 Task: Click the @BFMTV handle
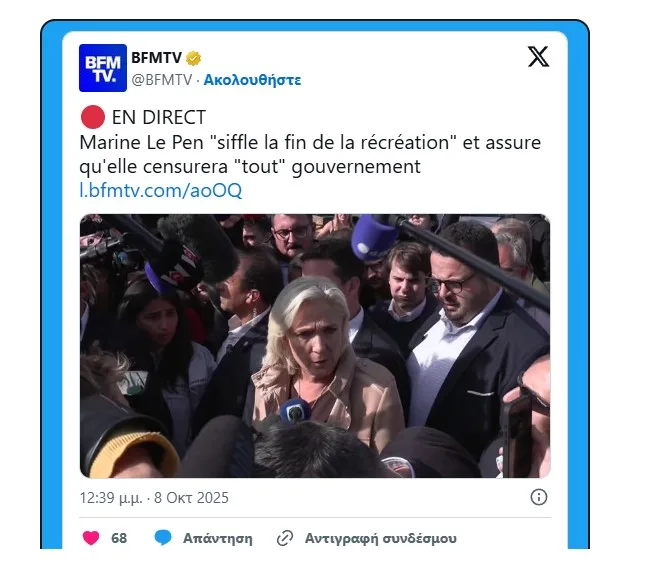[162, 80]
